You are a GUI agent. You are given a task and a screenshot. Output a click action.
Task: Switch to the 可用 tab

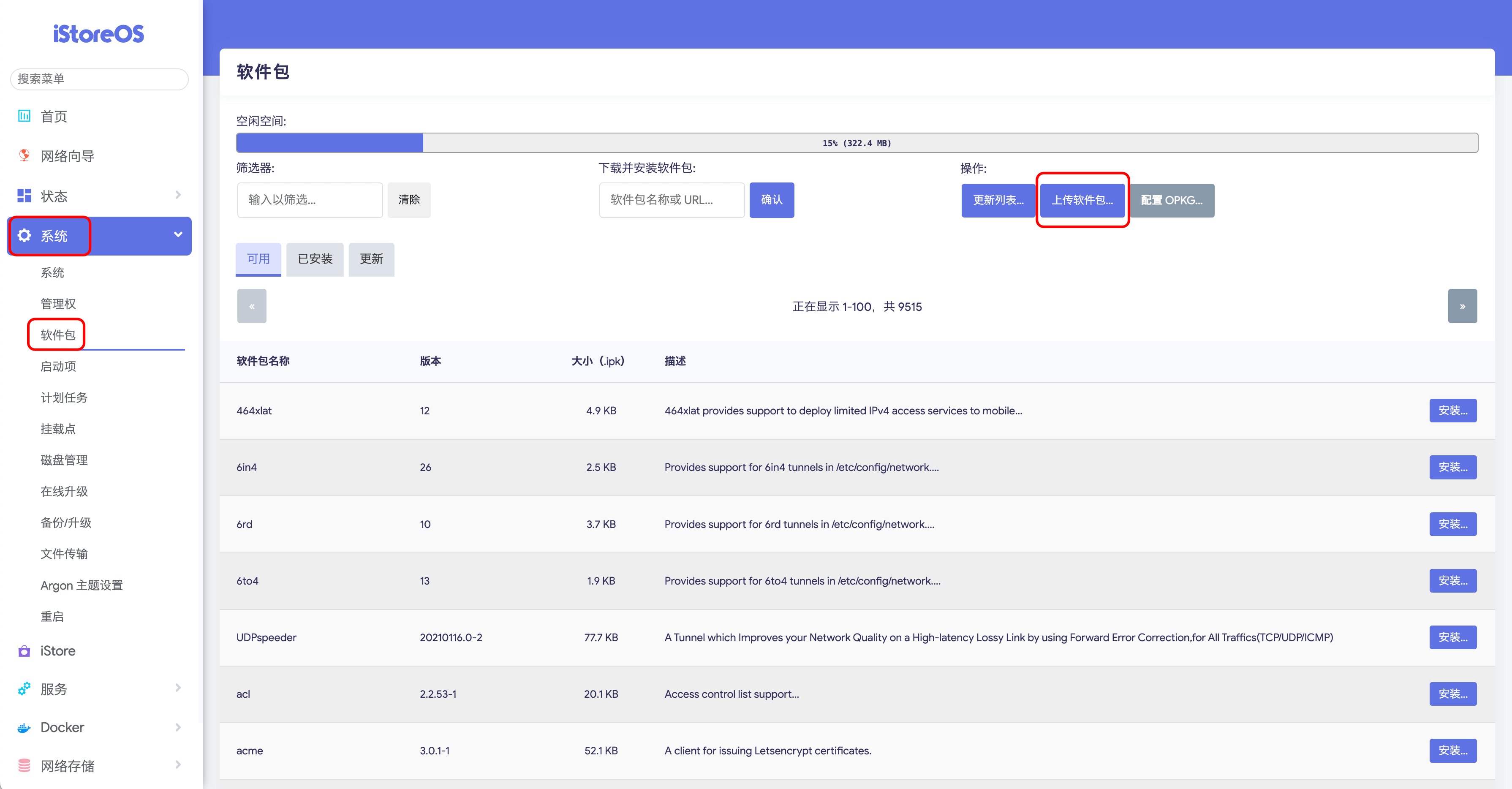coord(258,259)
